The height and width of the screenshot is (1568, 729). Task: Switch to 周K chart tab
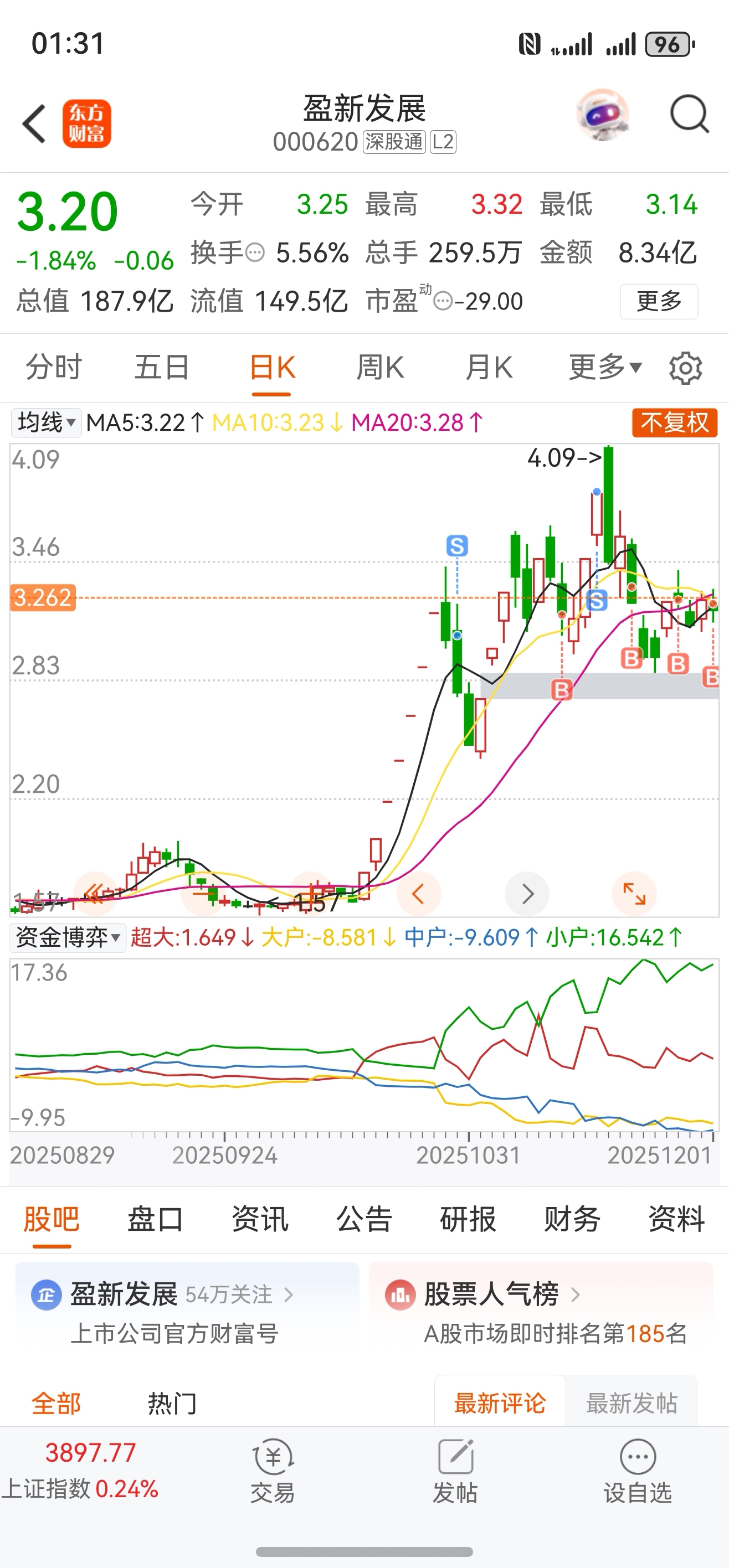(x=380, y=368)
